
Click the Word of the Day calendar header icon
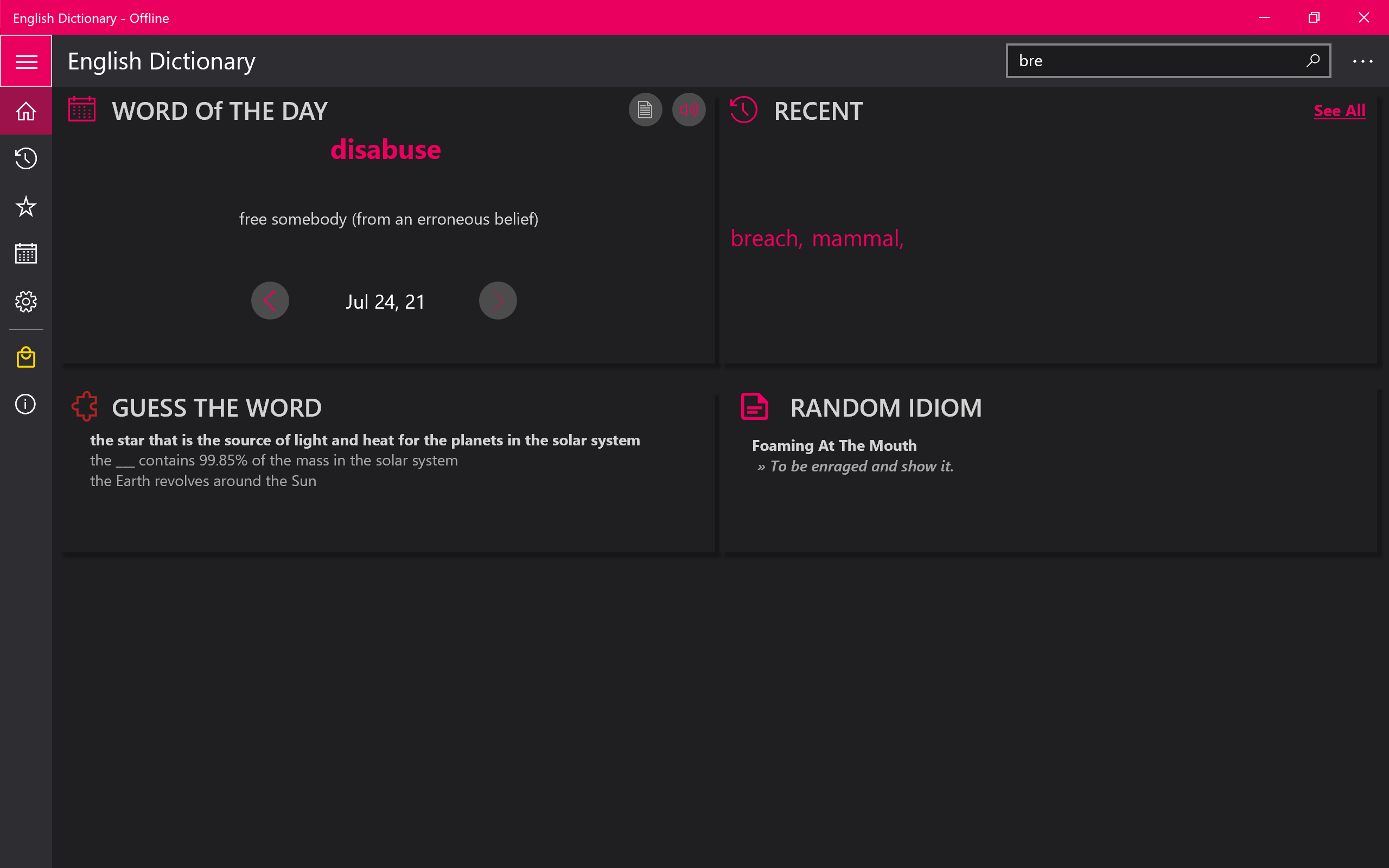[x=82, y=109]
